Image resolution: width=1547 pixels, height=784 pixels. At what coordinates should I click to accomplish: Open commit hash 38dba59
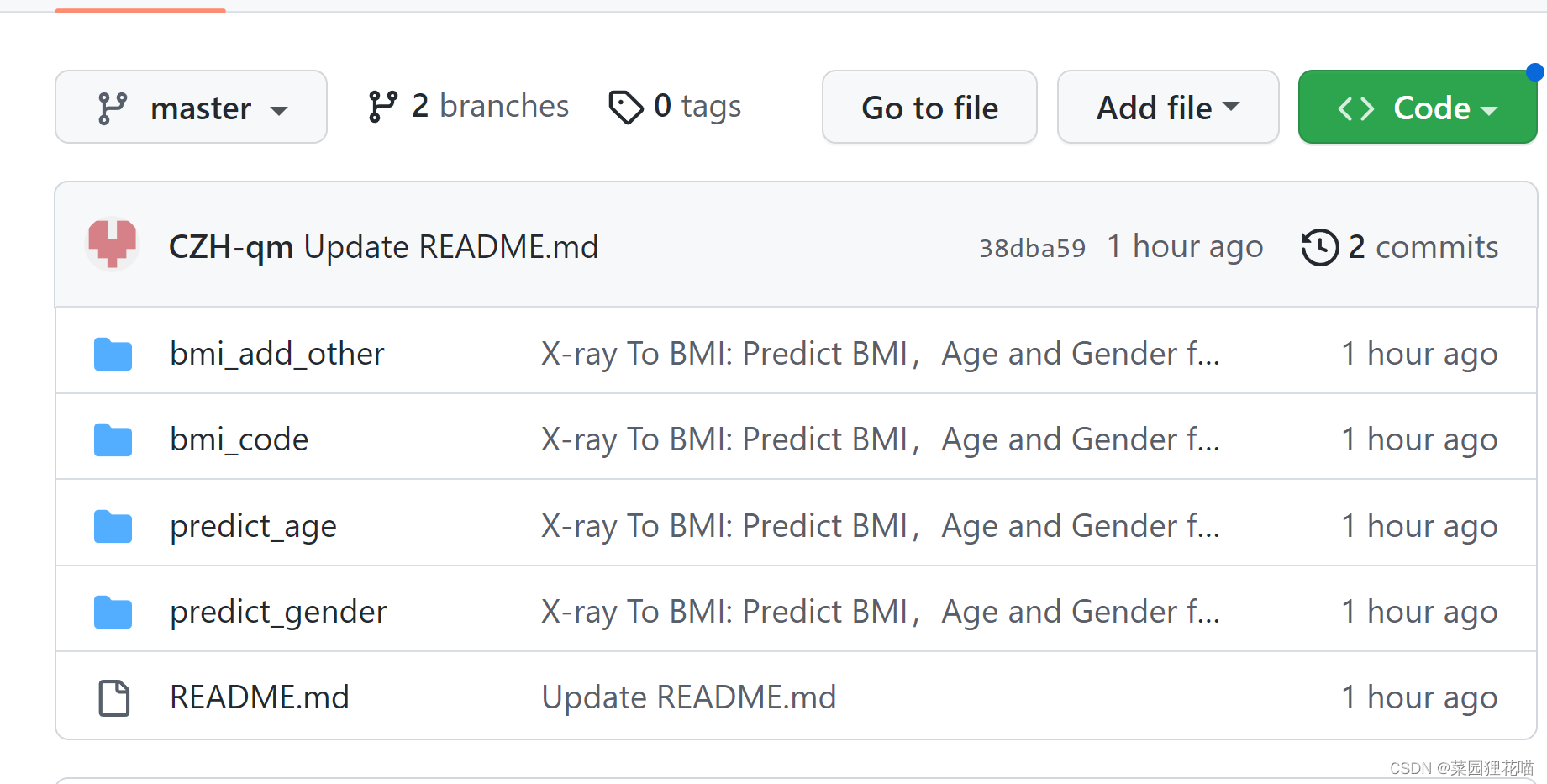coord(1033,248)
